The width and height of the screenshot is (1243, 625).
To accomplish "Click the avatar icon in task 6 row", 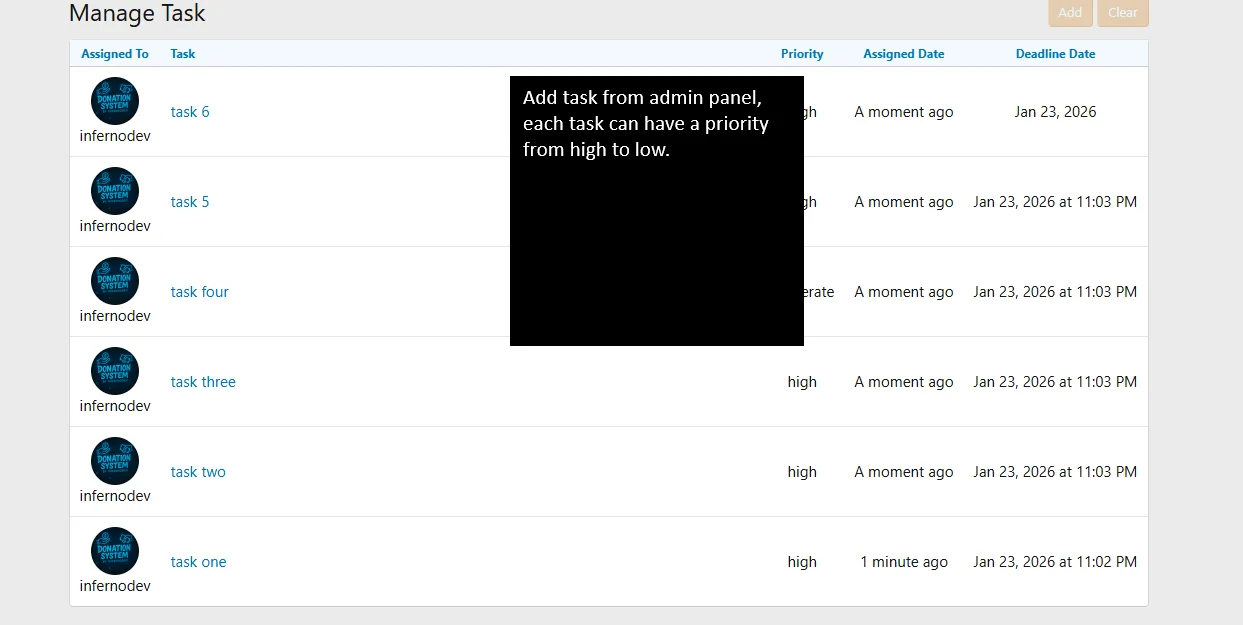I will pyautogui.click(x=115, y=101).
